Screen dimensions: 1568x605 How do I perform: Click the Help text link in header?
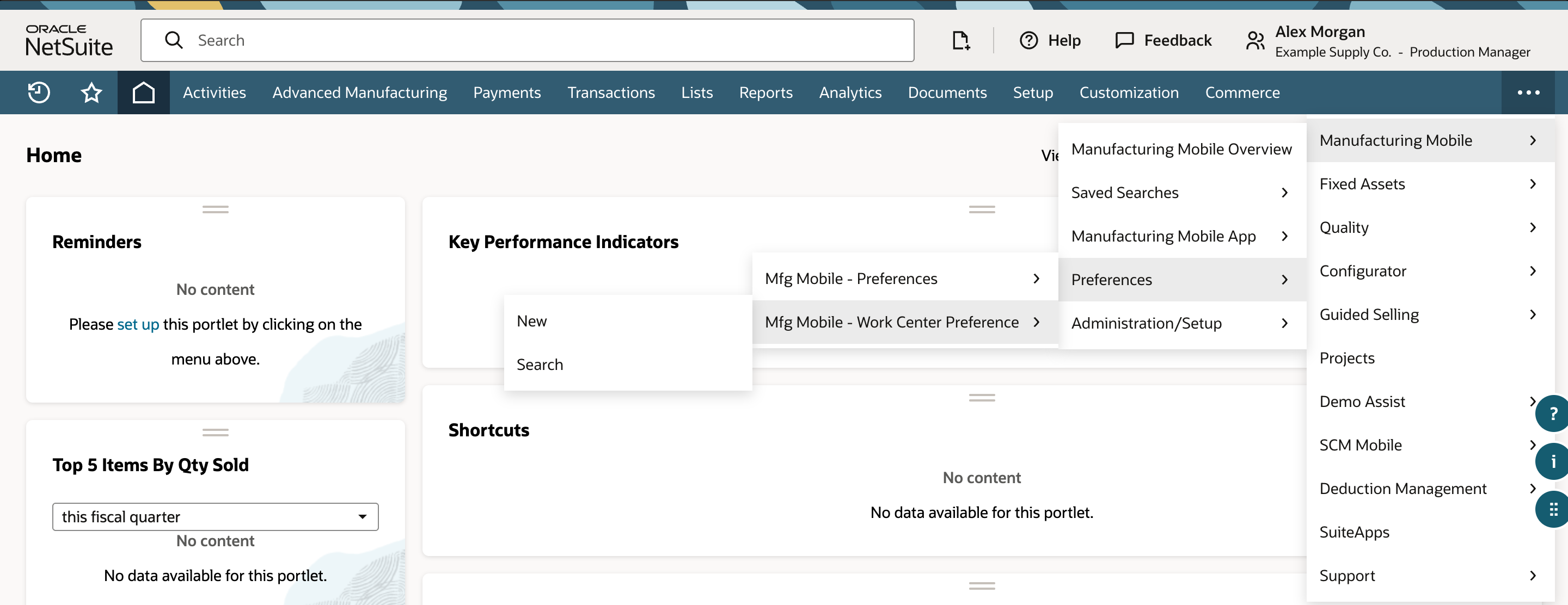click(x=1064, y=40)
